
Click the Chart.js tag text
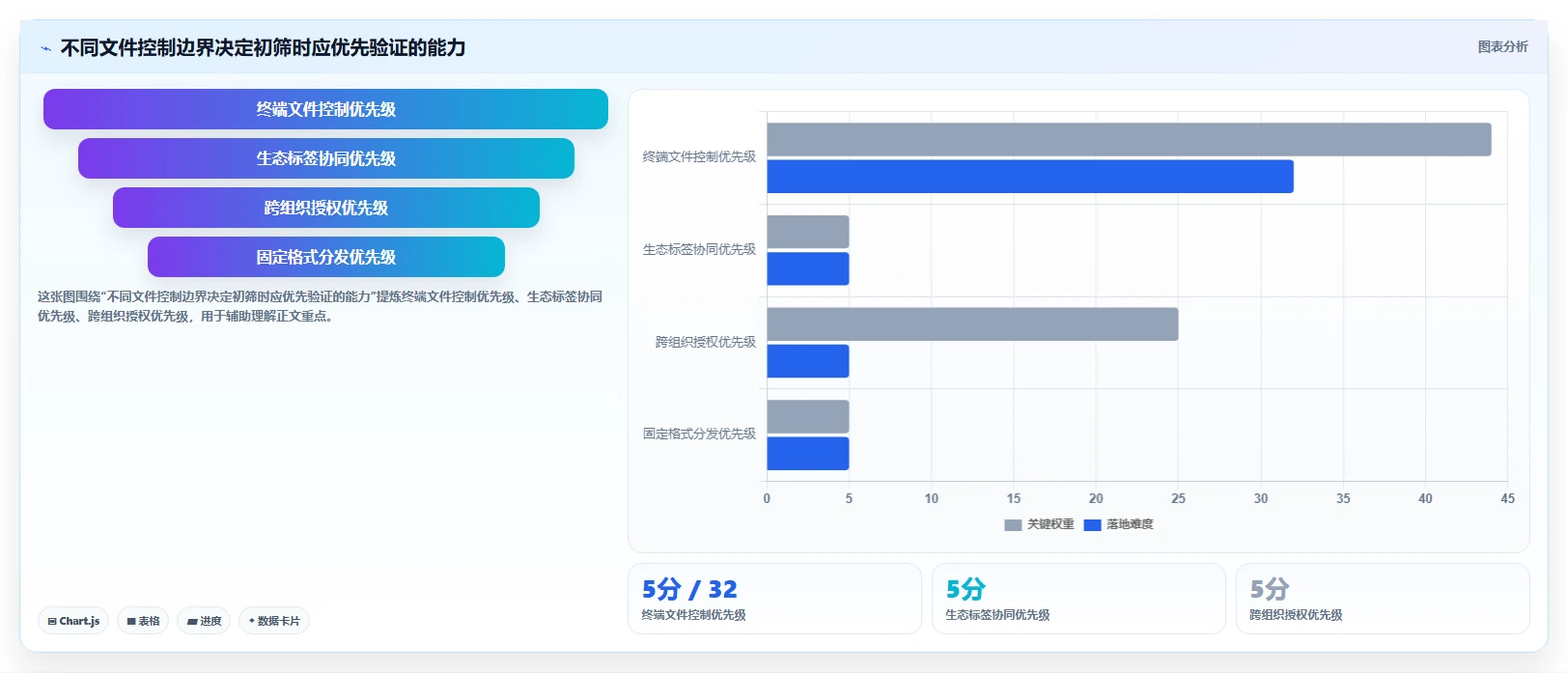tap(79, 621)
